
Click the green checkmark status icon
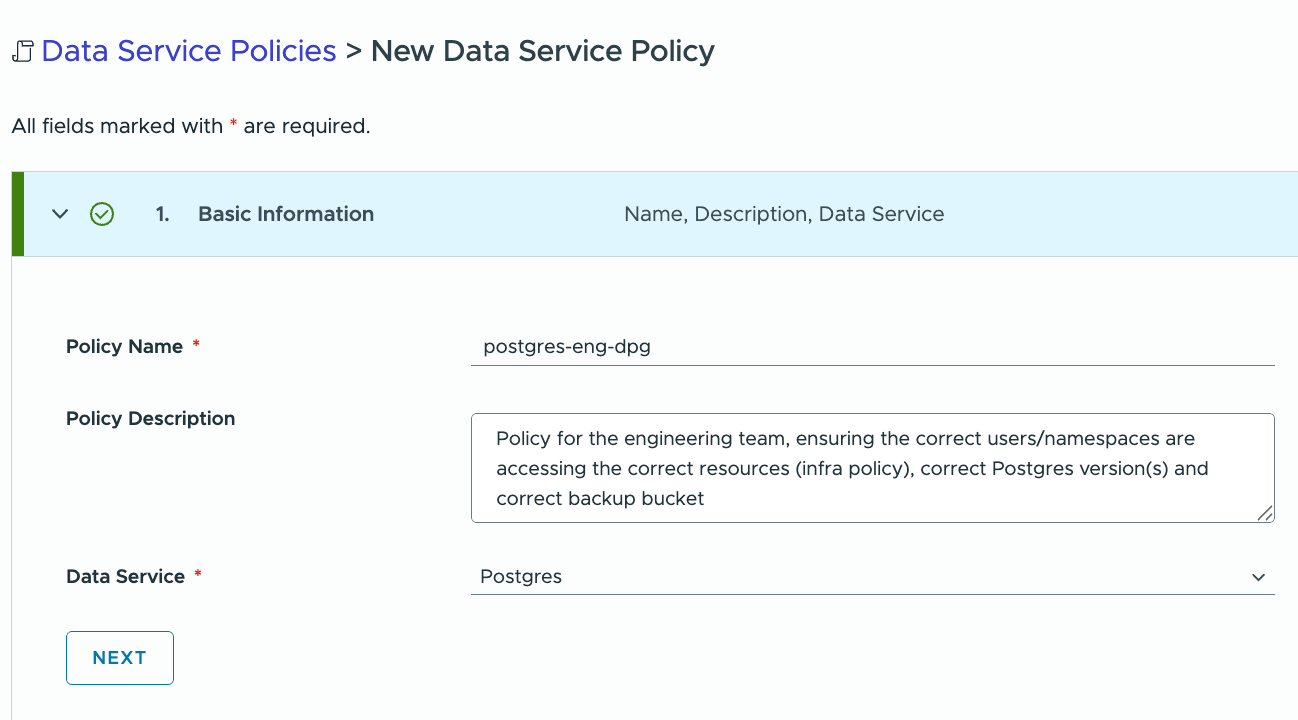[x=102, y=214]
